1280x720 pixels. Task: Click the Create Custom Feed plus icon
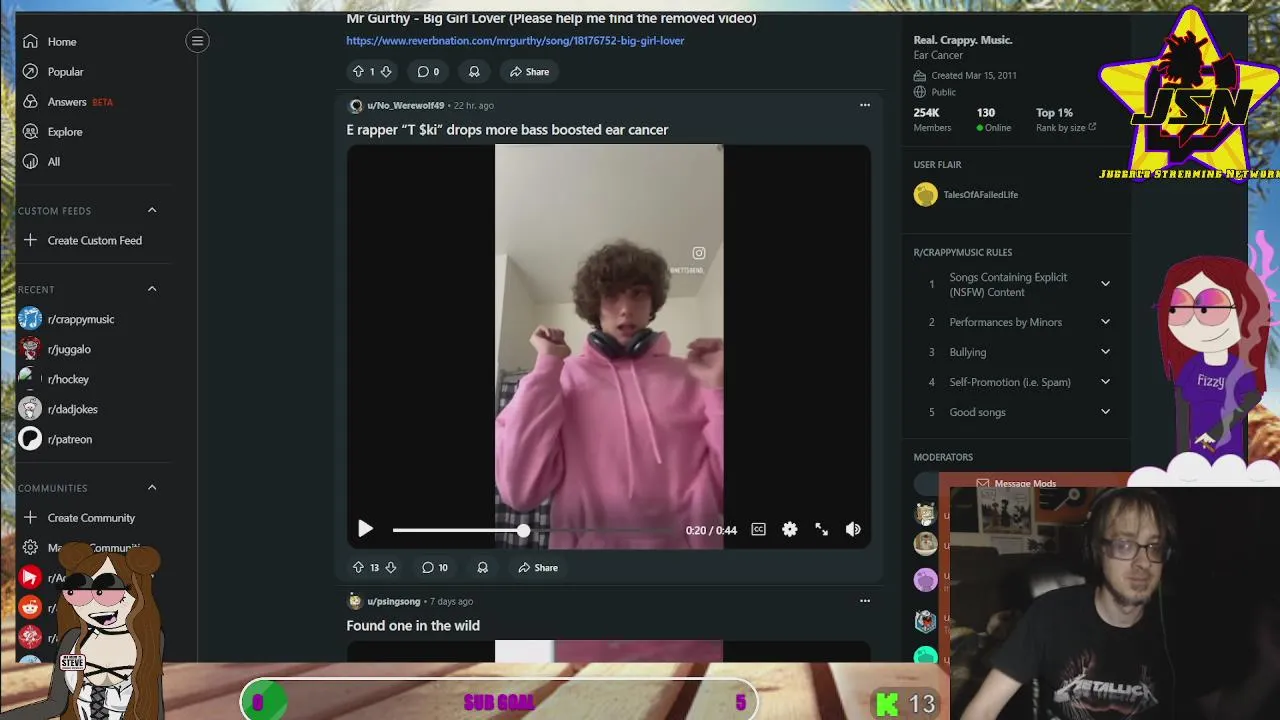click(x=30, y=240)
